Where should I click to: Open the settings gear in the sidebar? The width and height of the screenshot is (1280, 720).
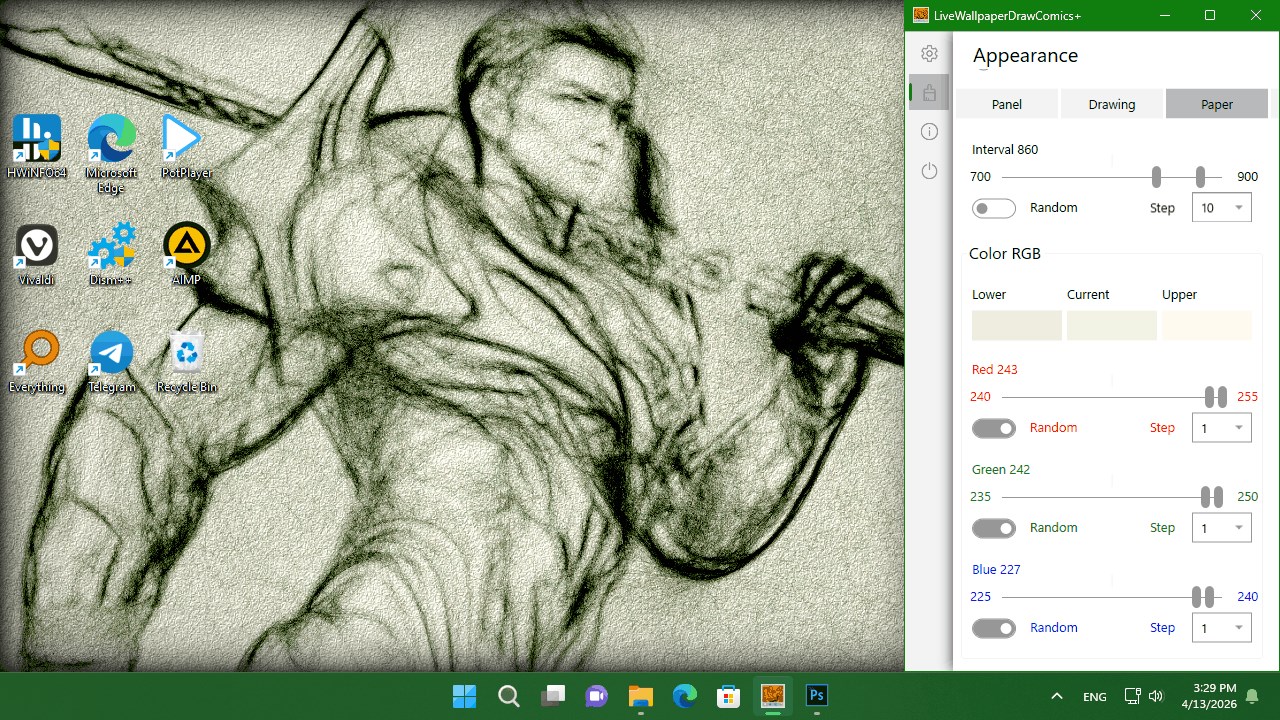929,54
